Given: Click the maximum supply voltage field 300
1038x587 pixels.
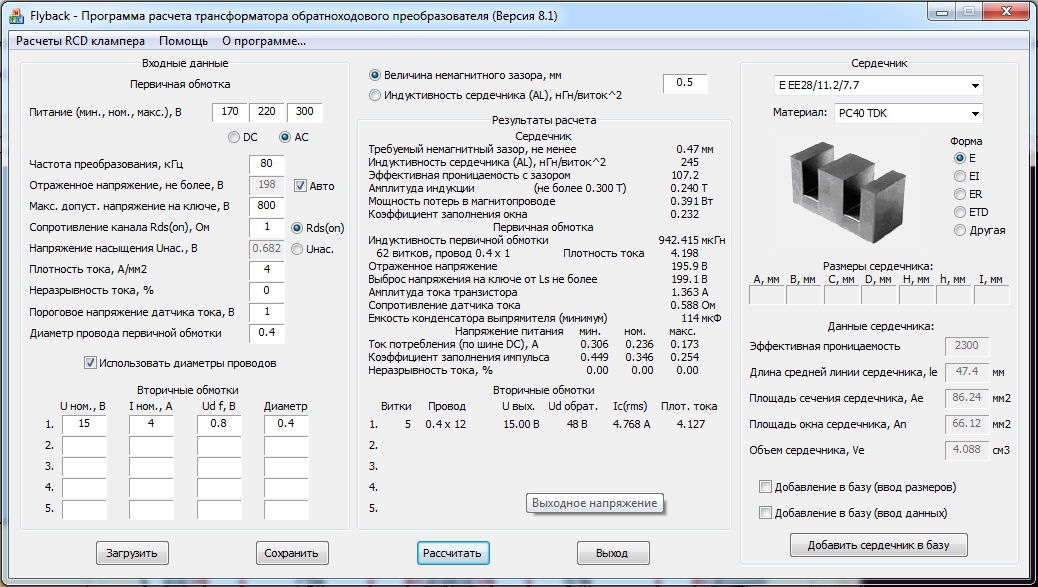Looking at the screenshot, I should point(305,113).
